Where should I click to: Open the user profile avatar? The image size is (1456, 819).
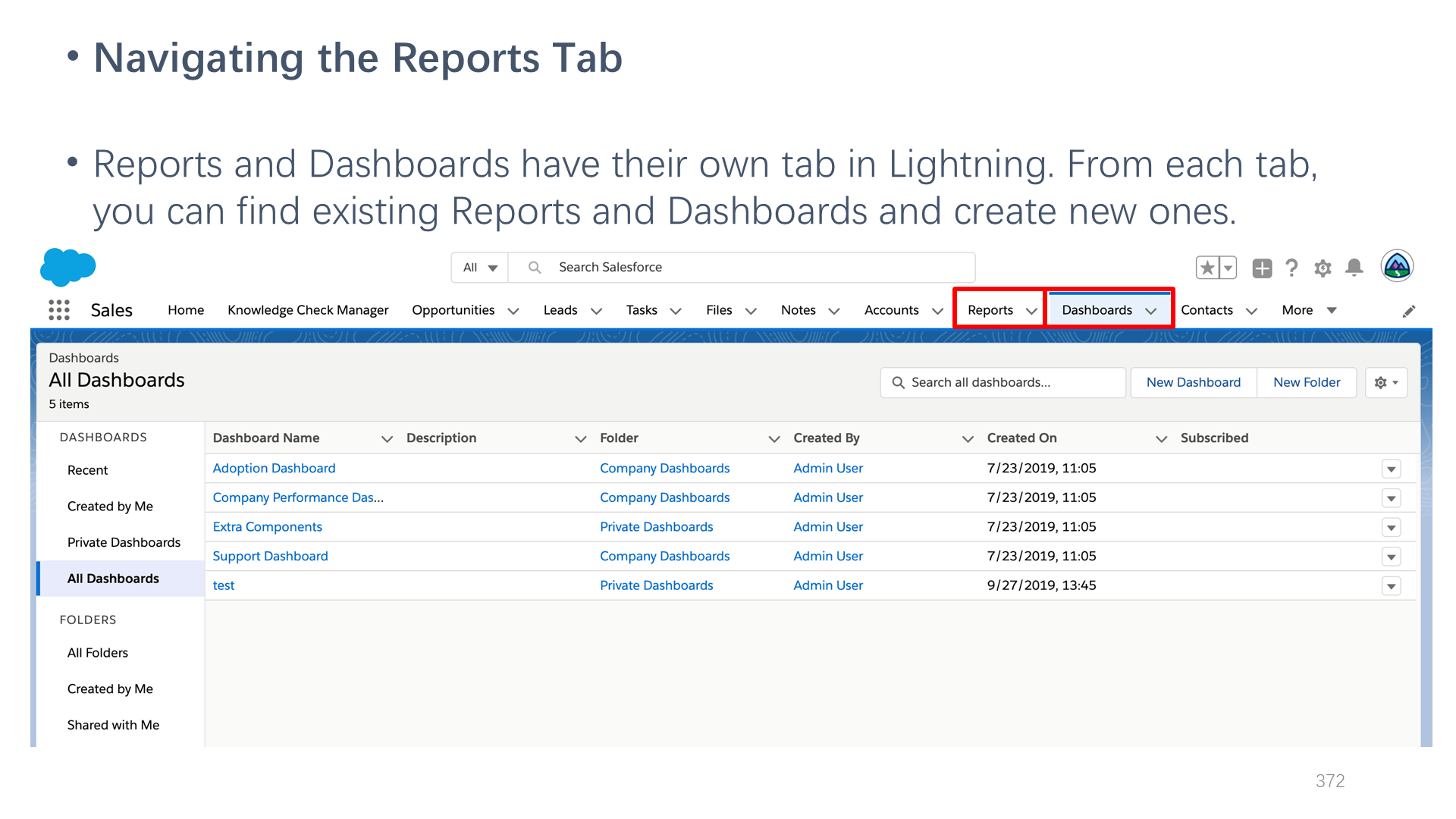coord(1397,266)
